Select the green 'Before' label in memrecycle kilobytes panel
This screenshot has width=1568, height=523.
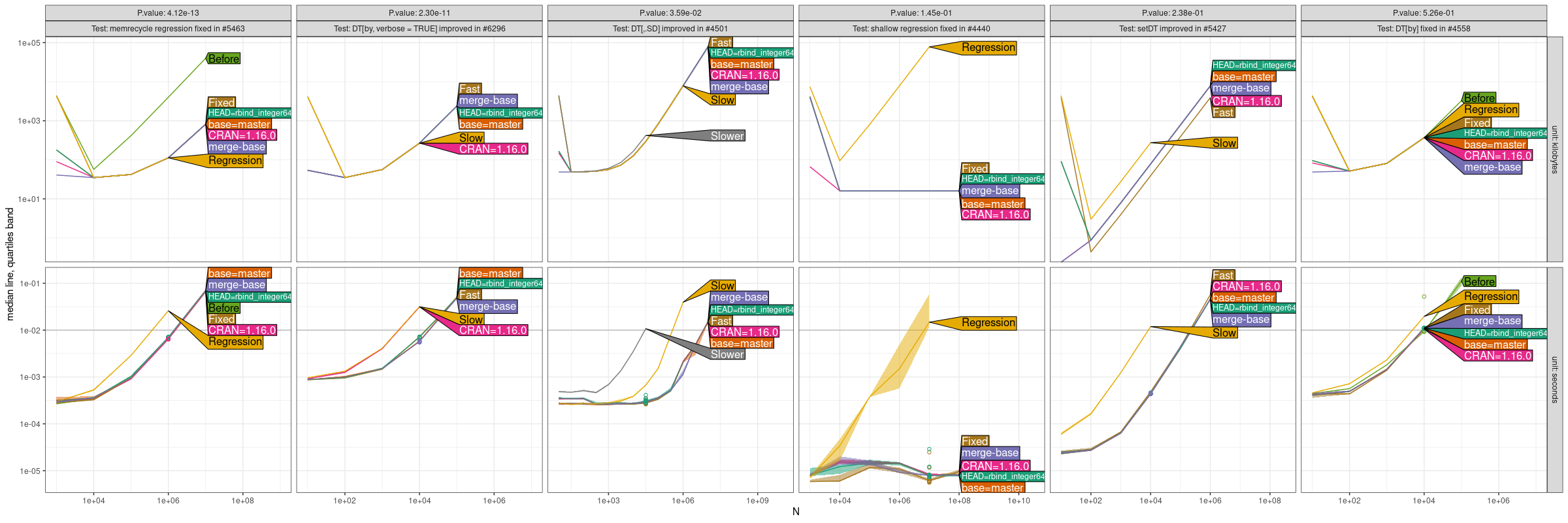click(224, 59)
